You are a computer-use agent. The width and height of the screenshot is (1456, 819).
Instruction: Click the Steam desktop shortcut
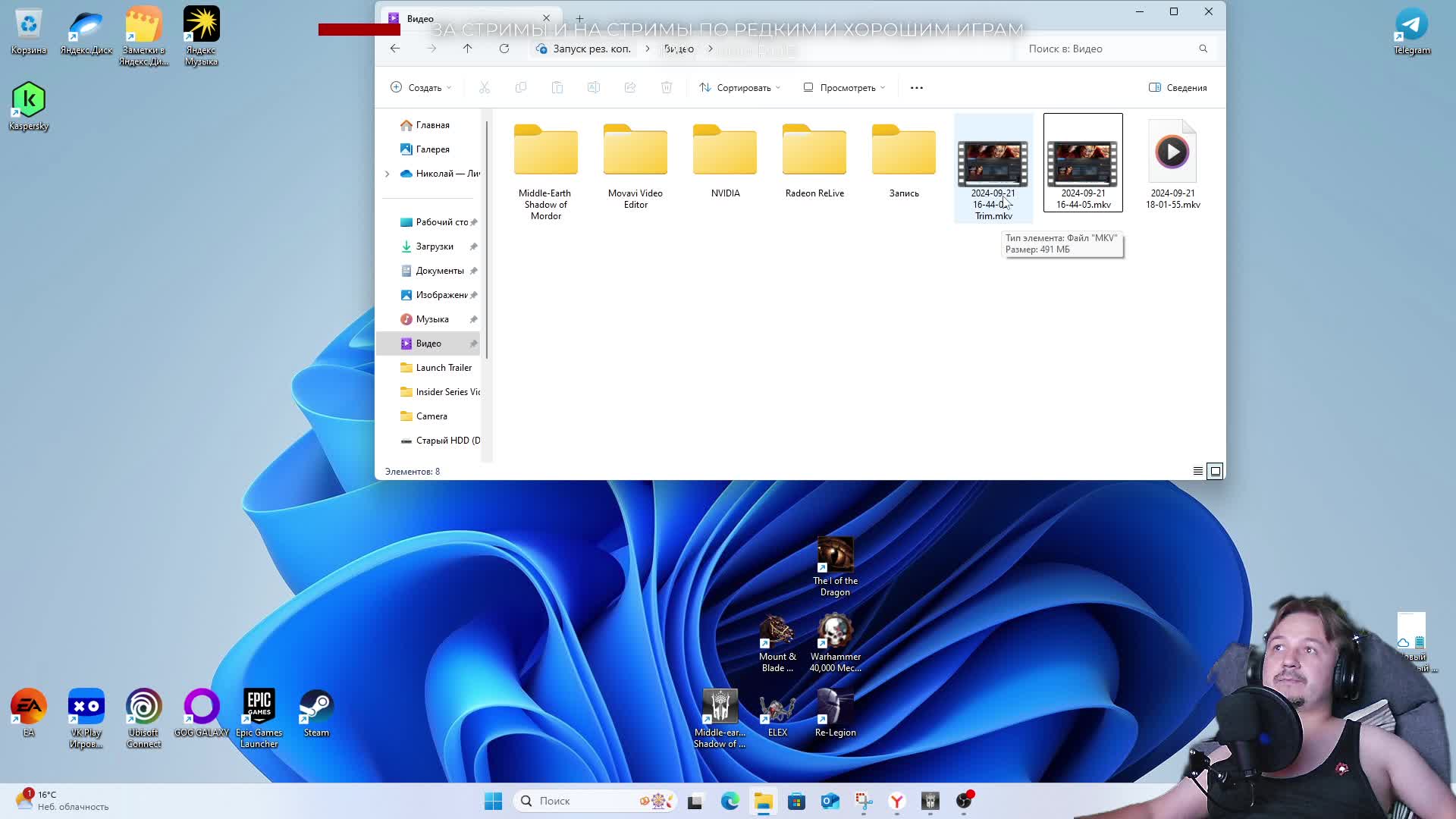point(316,714)
